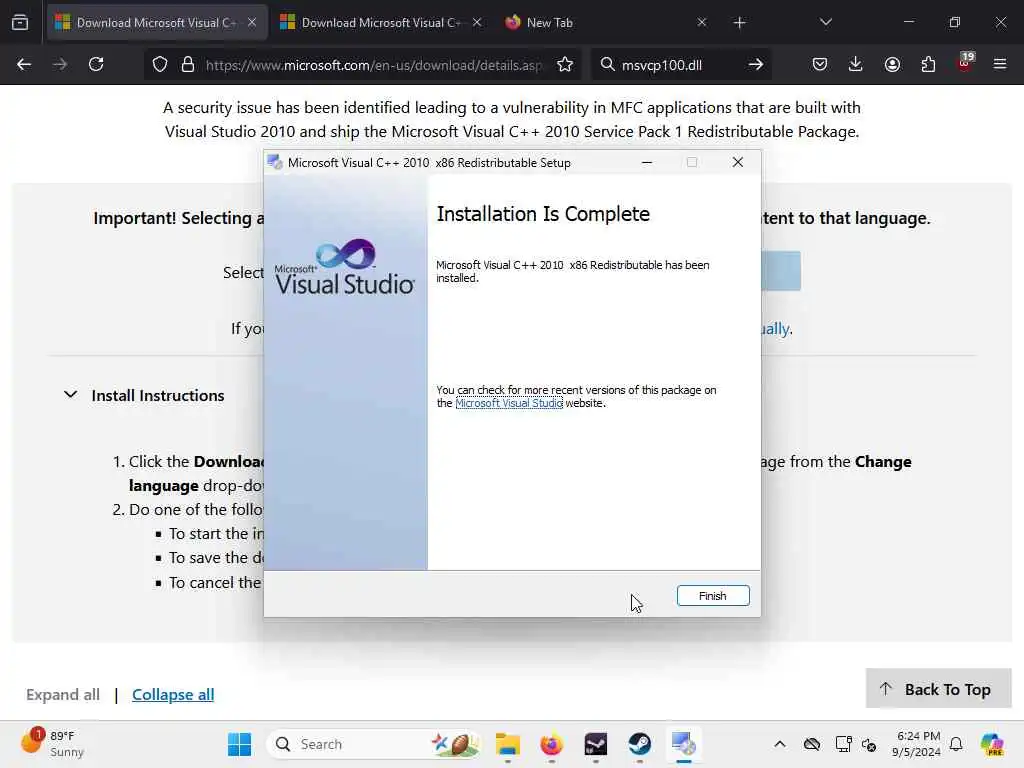Open the Firefox hamburger menu
This screenshot has width=1024, height=768.
[x=1000, y=65]
